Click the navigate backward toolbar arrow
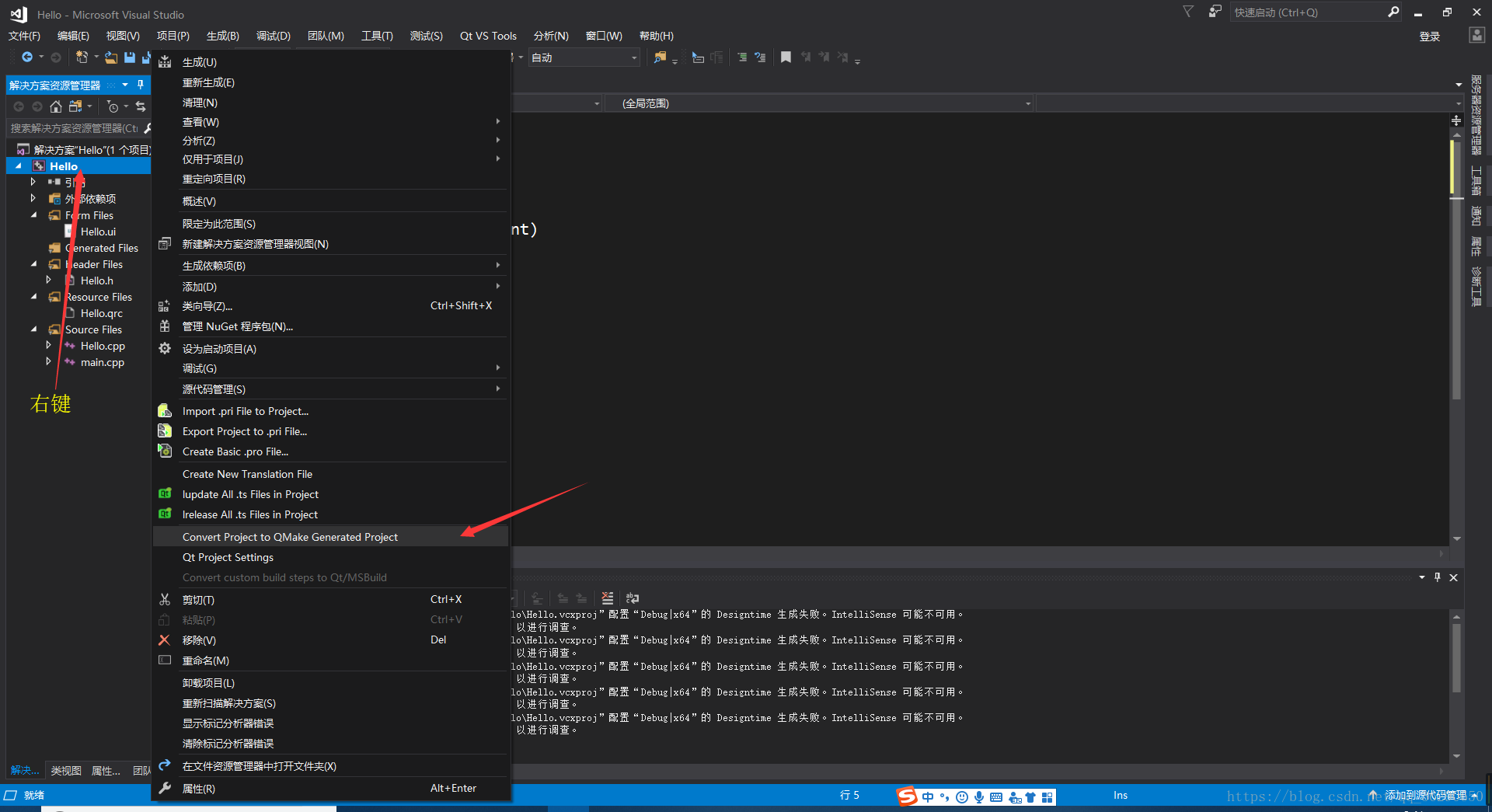The image size is (1492, 812). (27, 58)
